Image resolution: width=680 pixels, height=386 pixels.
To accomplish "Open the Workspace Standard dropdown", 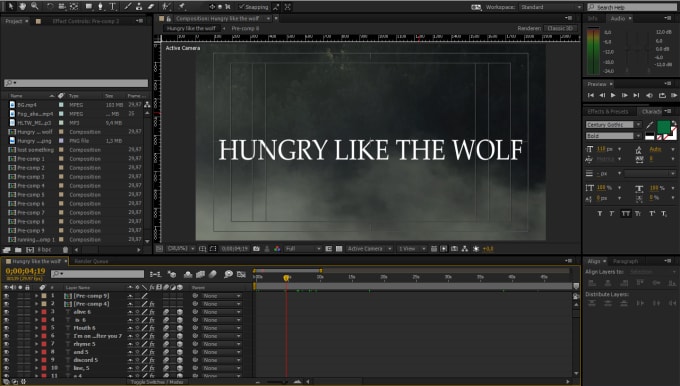I will [550, 7].
